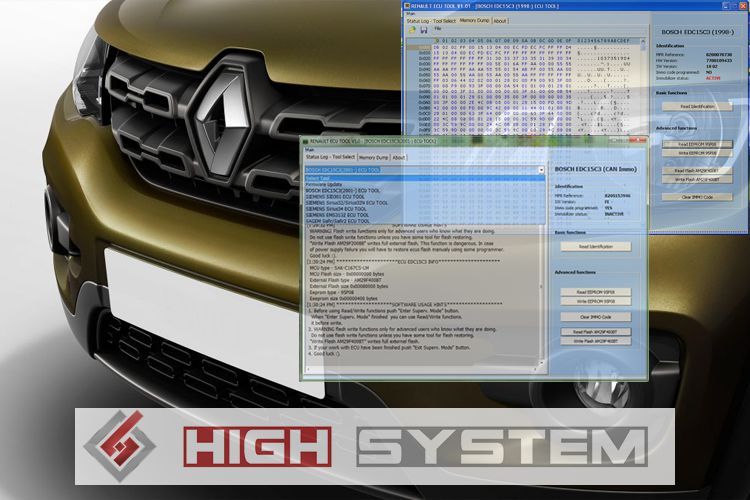The image size is (750, 500).
Task: Open About tab in CAN Immo window
Action: pyautogui.click(x=398, y=157)
